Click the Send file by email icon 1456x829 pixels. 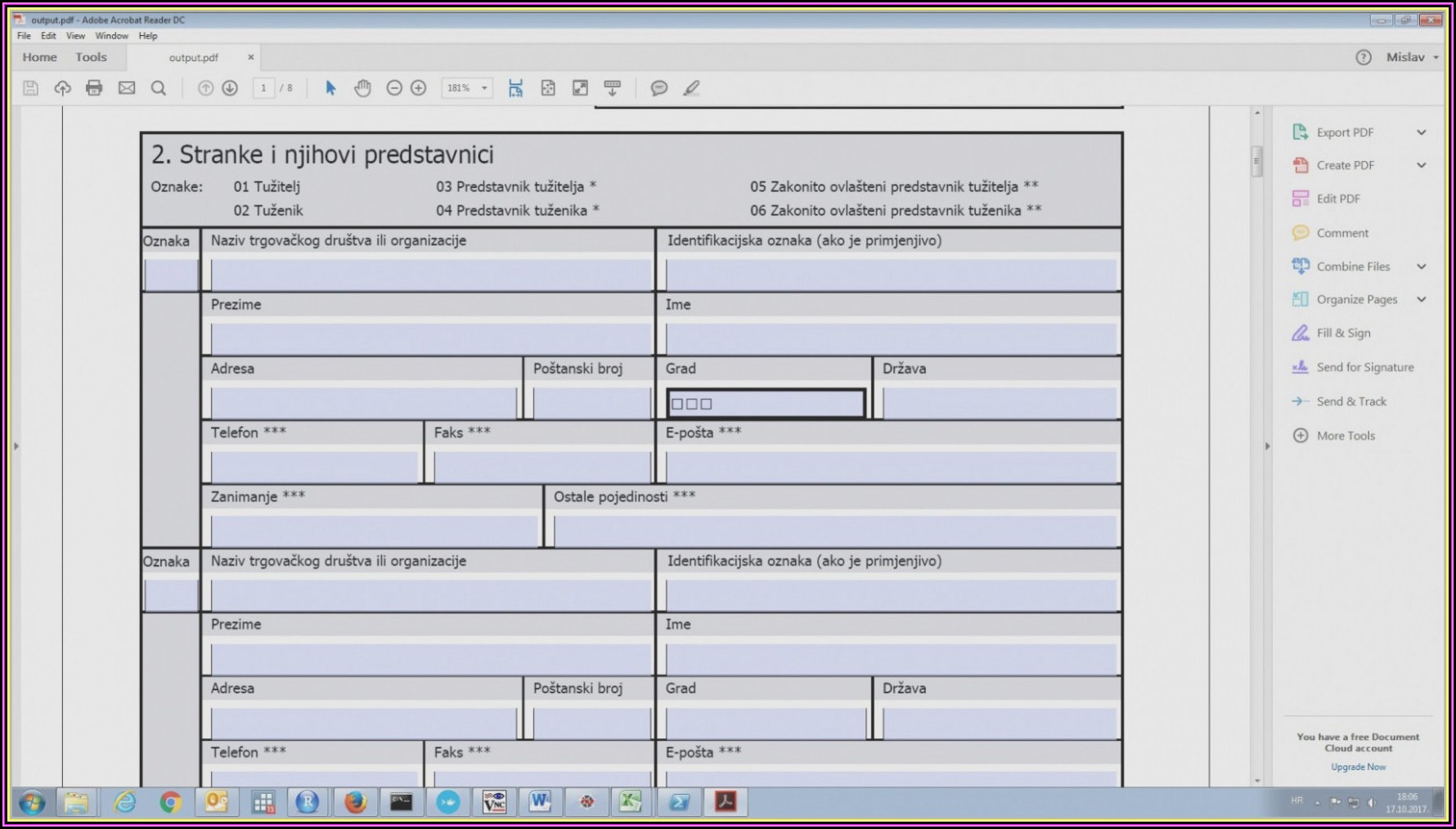pyautogui.click(x=127, y=88)
